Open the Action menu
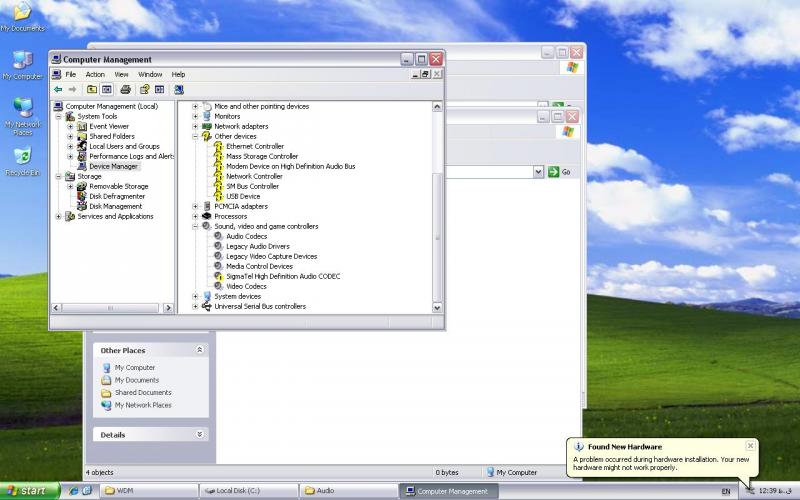 pos(95,74)
